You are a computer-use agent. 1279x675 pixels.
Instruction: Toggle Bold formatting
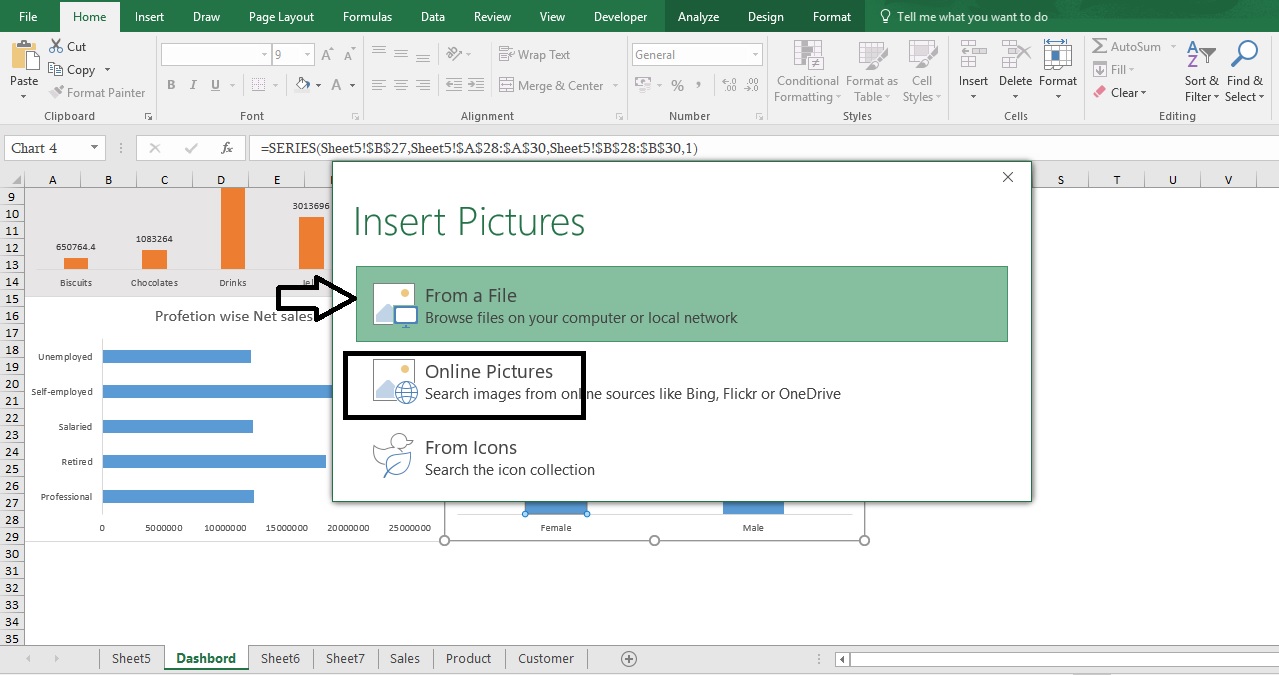[x=172, y=86]
